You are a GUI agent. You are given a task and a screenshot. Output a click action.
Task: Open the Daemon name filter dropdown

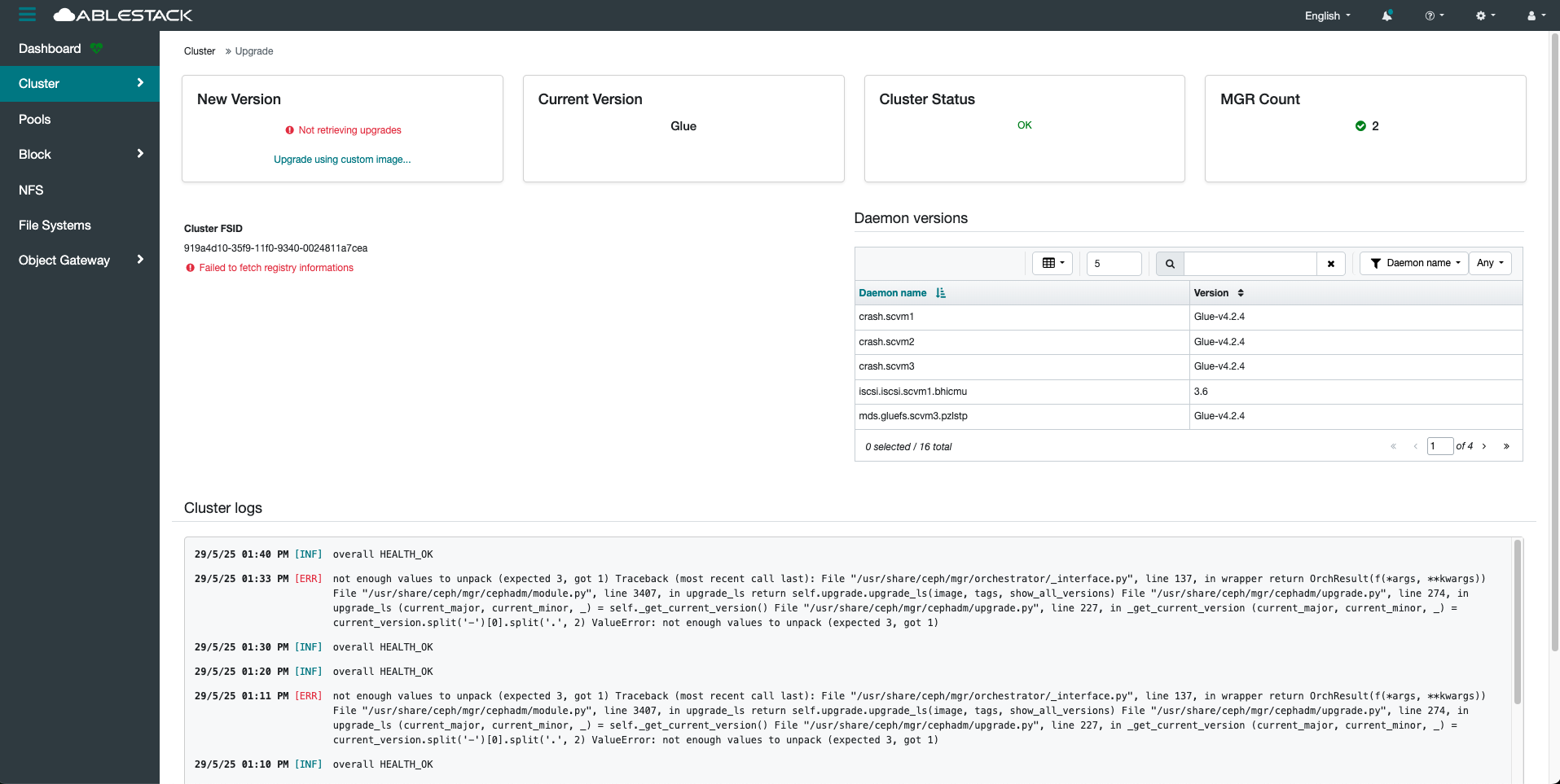point(1414,263)
